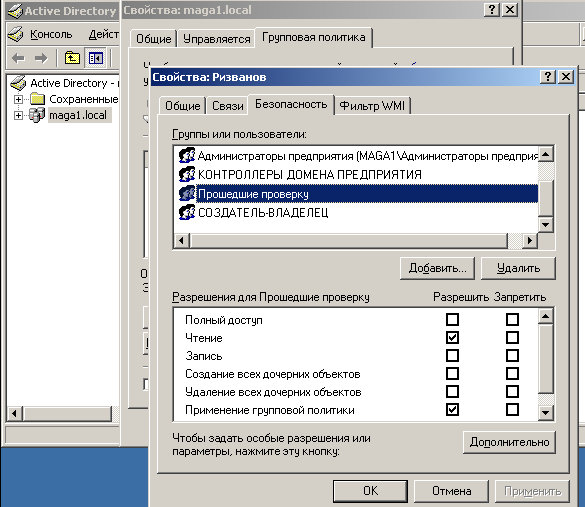Click the up-one-level folder toolbar icon
The height and width of the screenshot is (507, 585).
[x=72, y=58]
